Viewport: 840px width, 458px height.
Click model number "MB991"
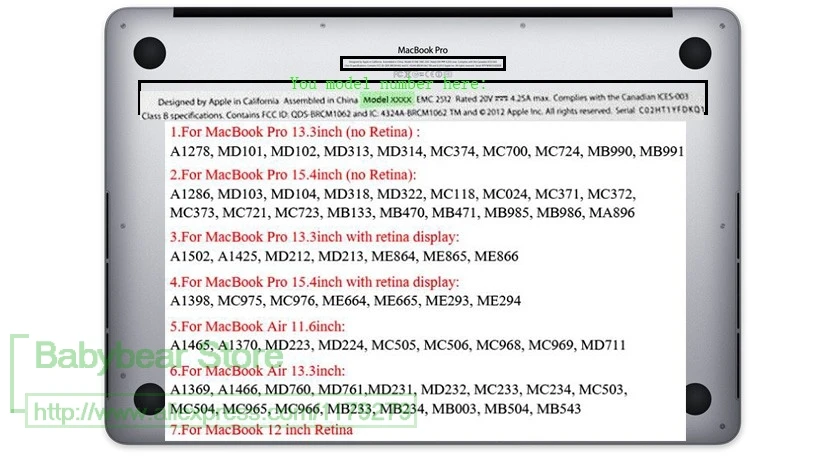[662, 152]
